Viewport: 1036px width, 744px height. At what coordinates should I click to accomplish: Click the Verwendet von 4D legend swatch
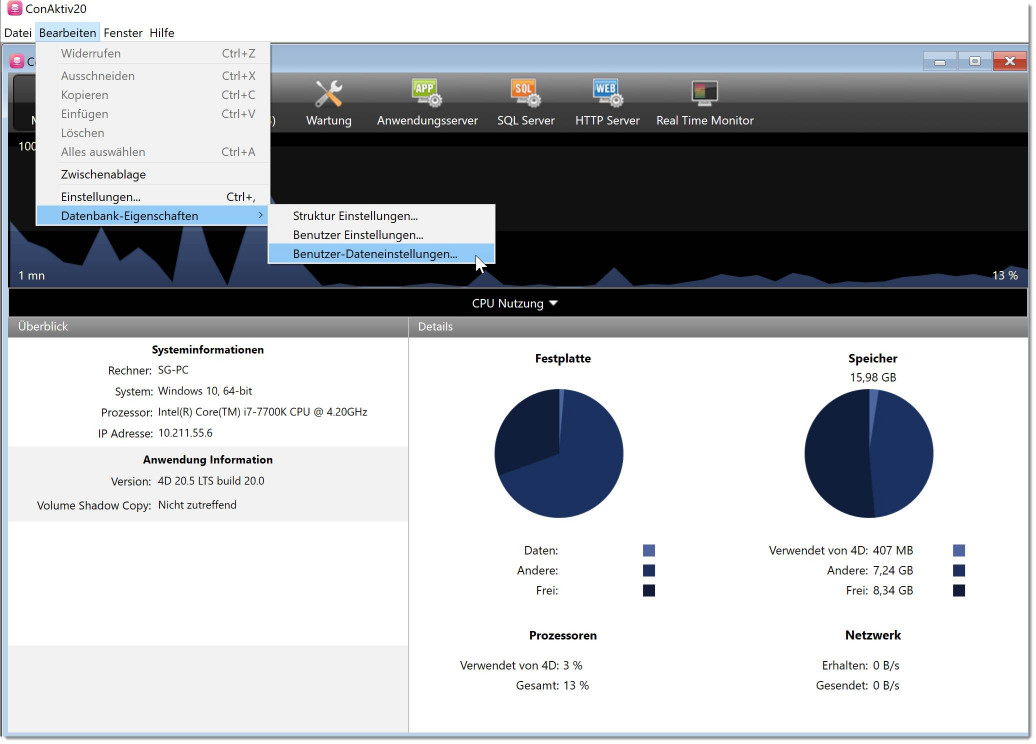[x=959, y=551]
